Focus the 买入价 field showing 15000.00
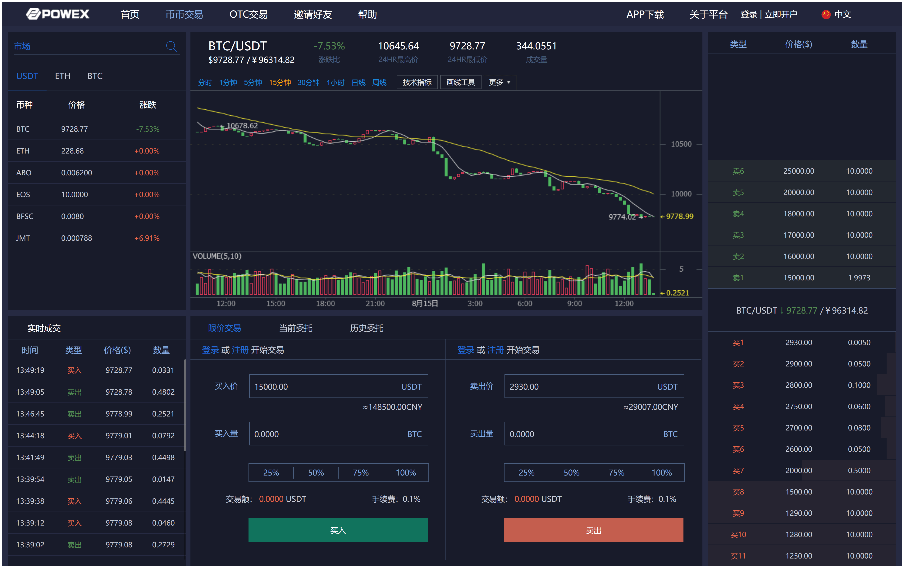This screenshot has width=903, height=566. pyautogui.click(x=339, y=386)
